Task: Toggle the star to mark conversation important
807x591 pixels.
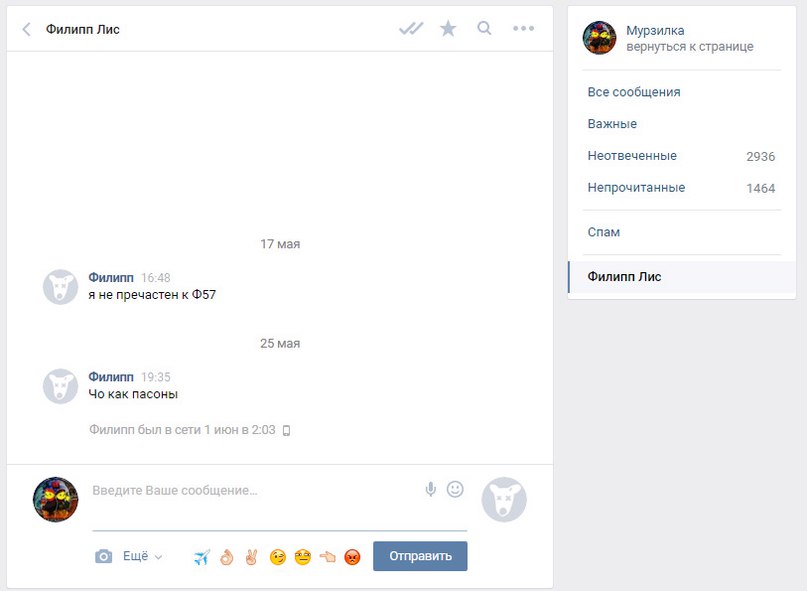Action: (448, 28)
